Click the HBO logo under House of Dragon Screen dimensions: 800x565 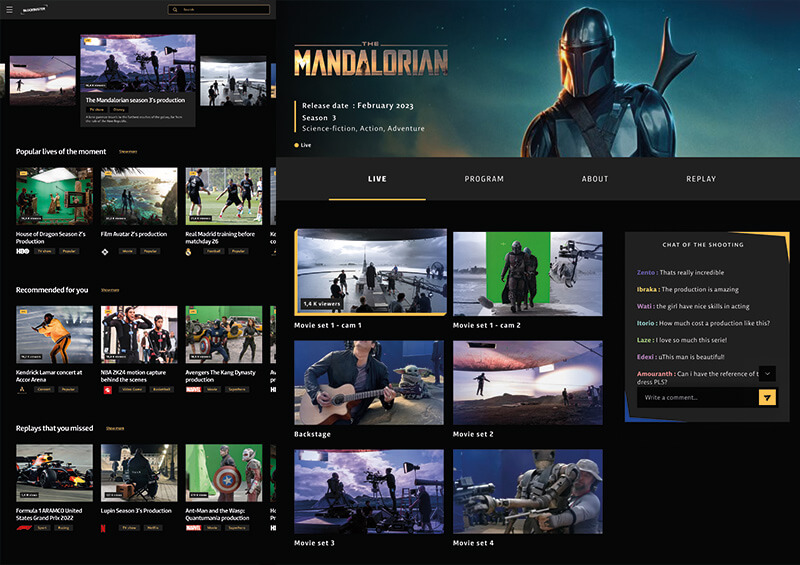pos(21,251)
